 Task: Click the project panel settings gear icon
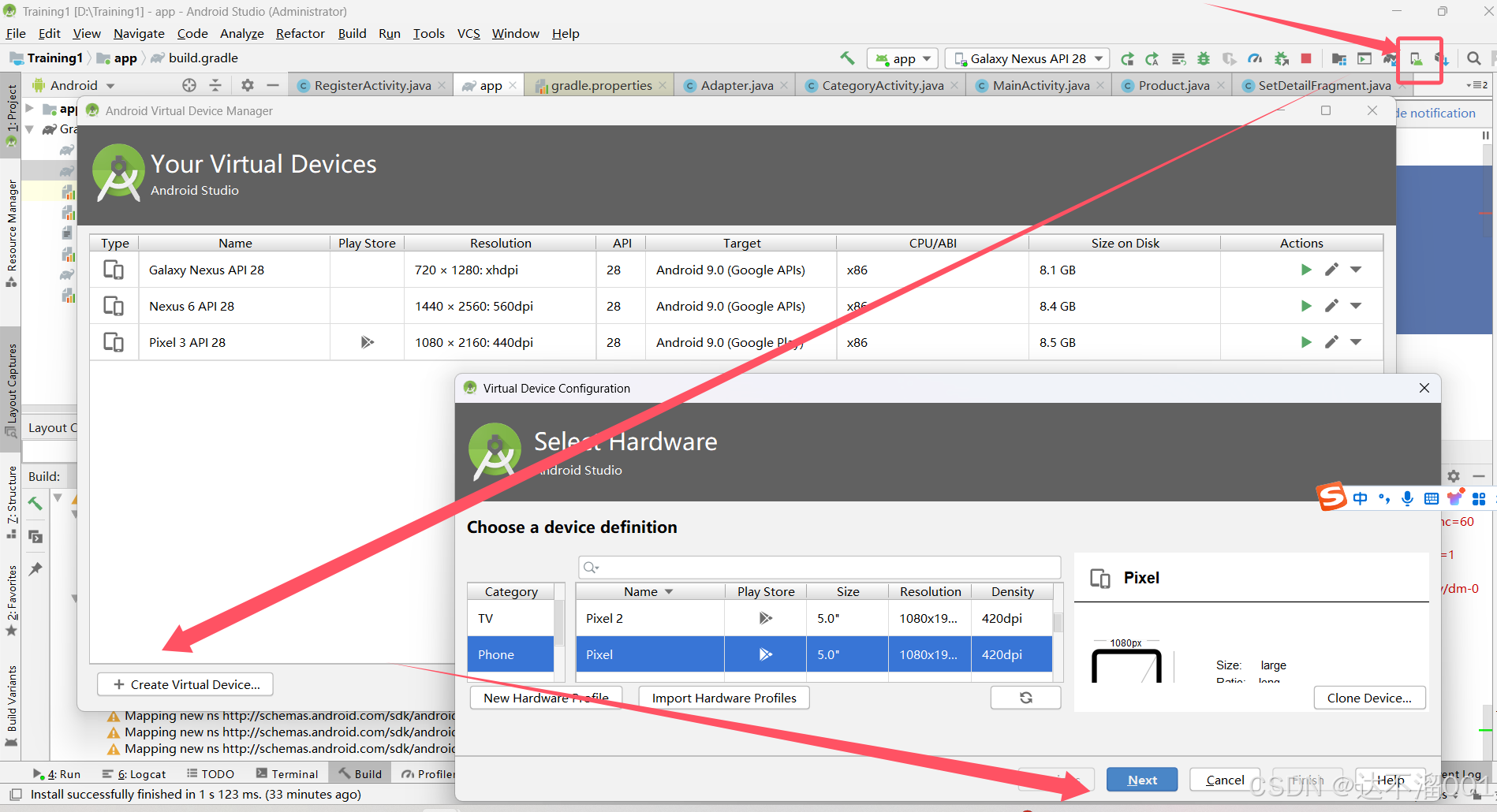248,85
